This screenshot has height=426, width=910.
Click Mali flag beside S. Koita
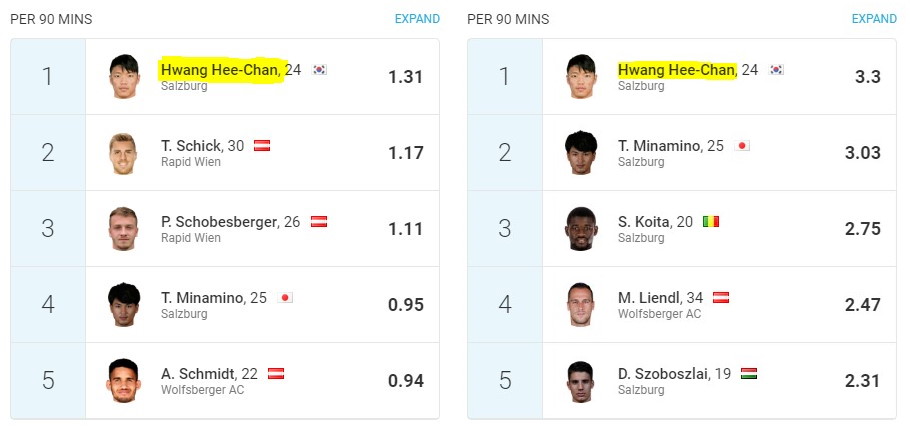click(x=711, y=222)
